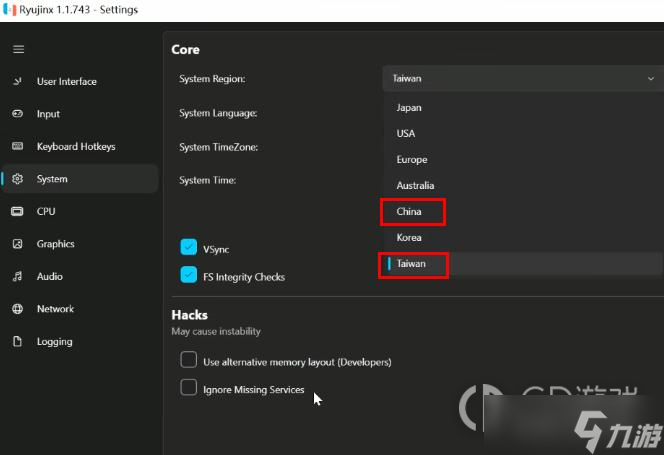
Task: Click the Audio music note icon
Action: coord(17,276)
